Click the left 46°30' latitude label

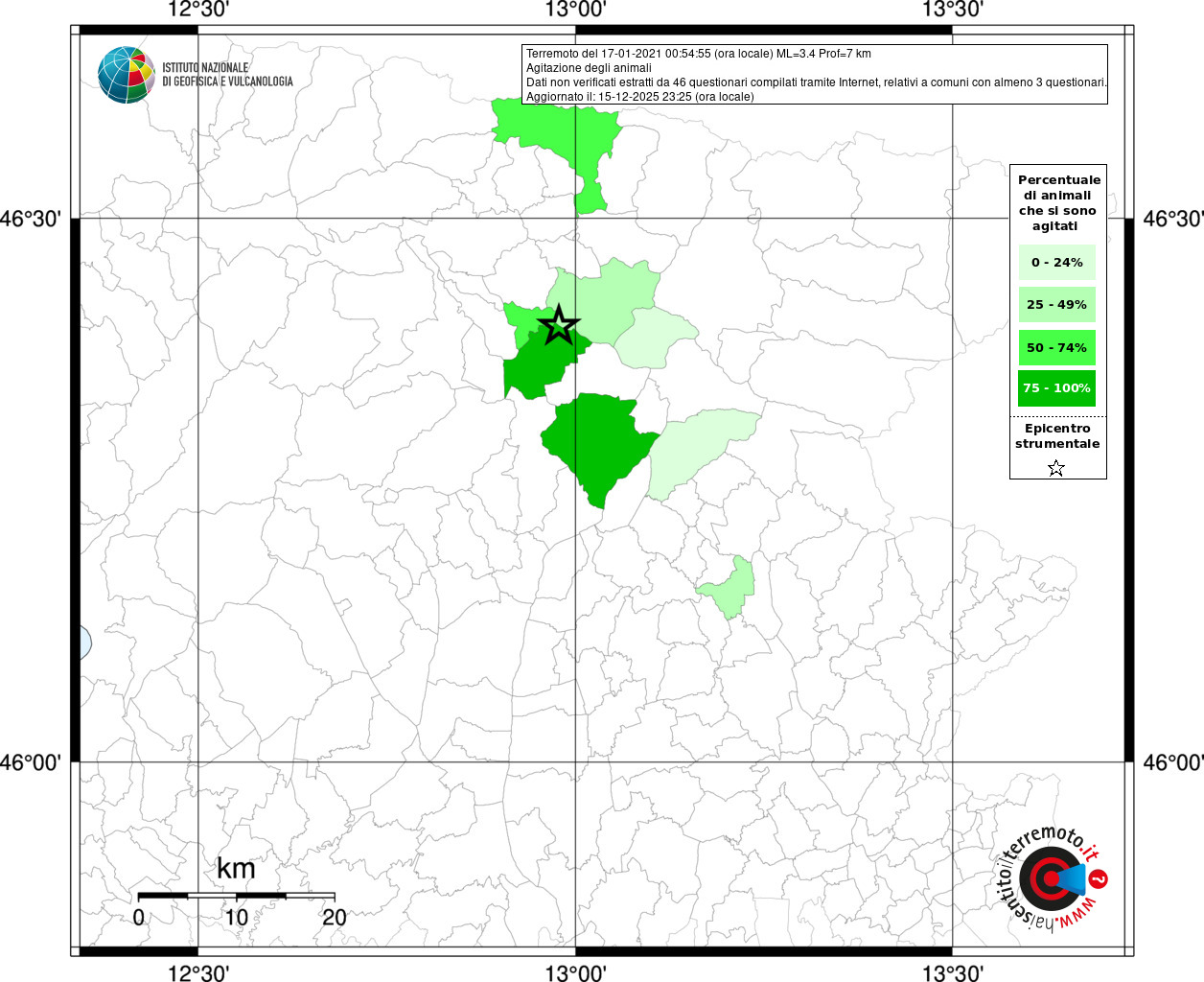tap(31, 219)
